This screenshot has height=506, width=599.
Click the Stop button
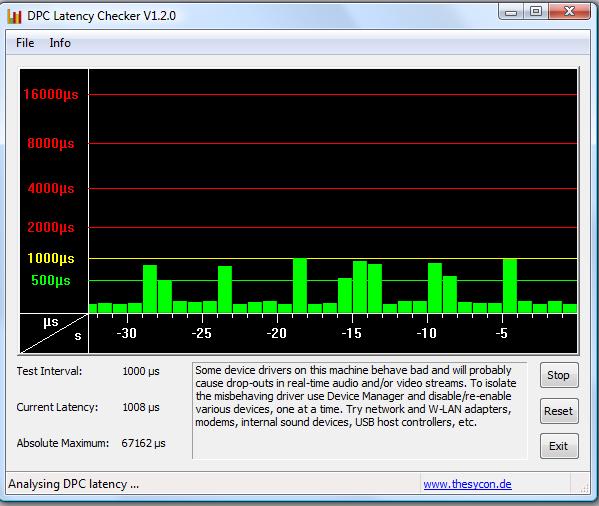click(559, 375)
